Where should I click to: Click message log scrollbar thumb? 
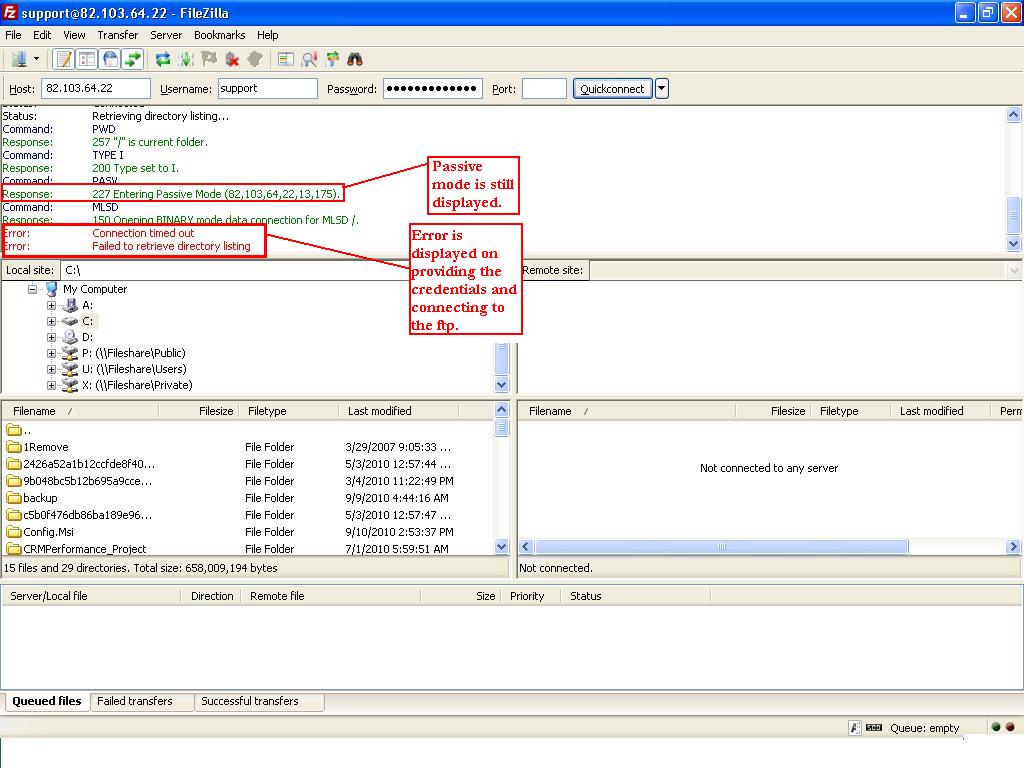(x=1014, y=215)
